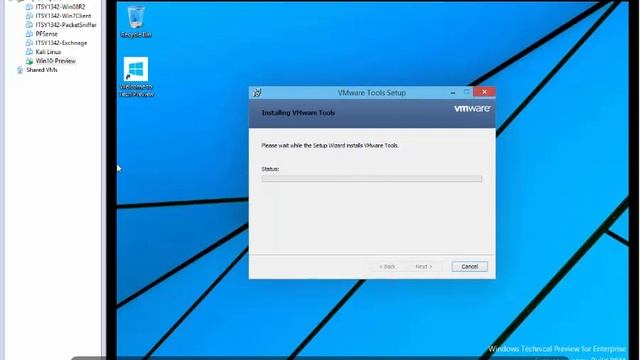Click the 'Installing VMware Tools' heading

point(298,113)
